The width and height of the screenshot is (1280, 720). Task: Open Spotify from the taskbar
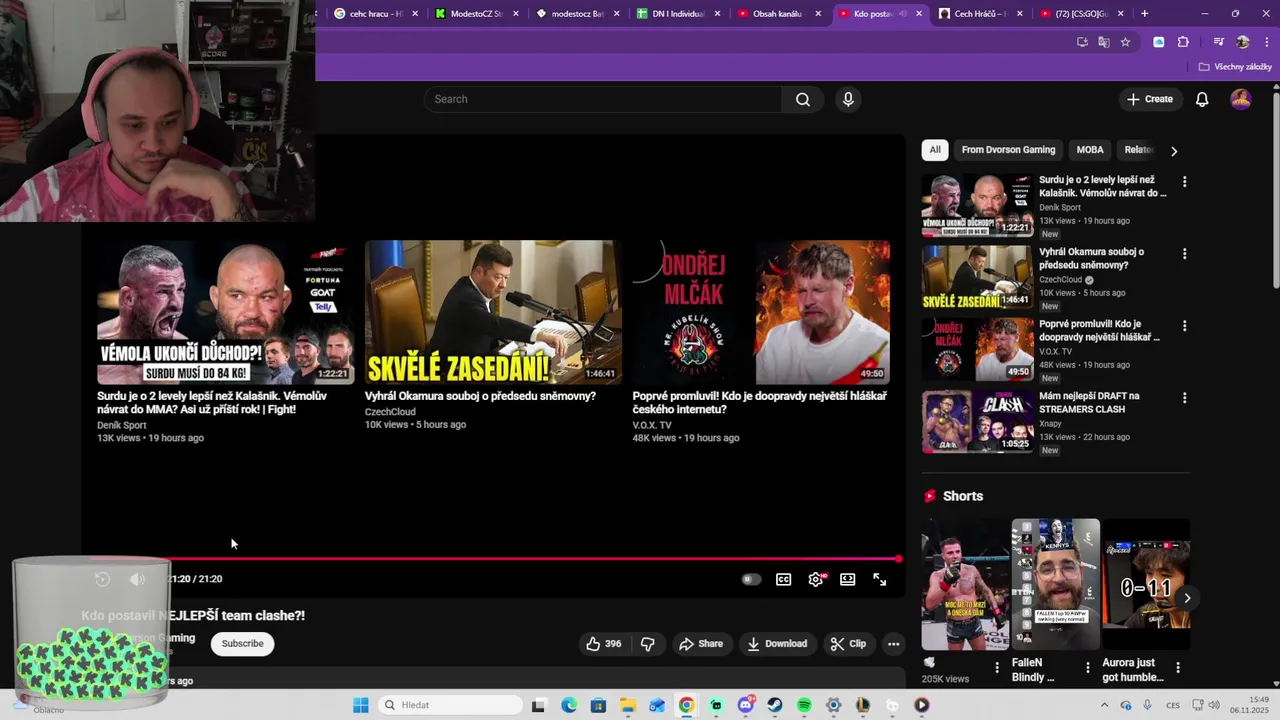pyautogui.click(x=804, y=705)
